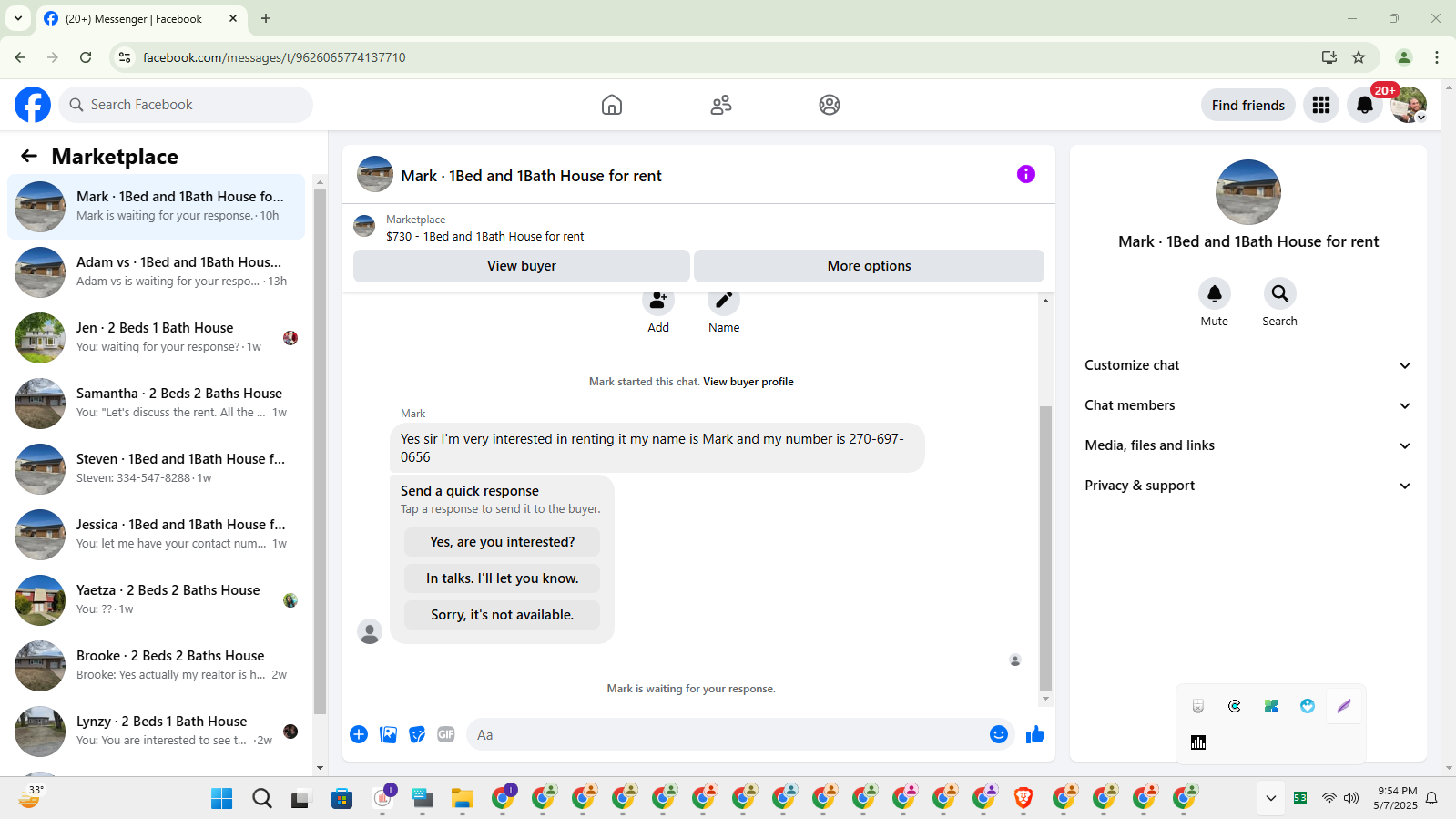
Task: Open conversation information purple icon
Action: [x=1026, y=174]
